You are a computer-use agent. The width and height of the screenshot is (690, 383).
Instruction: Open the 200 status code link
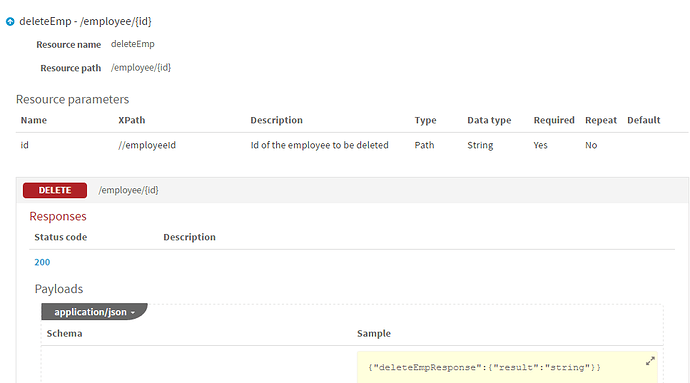click(42, 262)
